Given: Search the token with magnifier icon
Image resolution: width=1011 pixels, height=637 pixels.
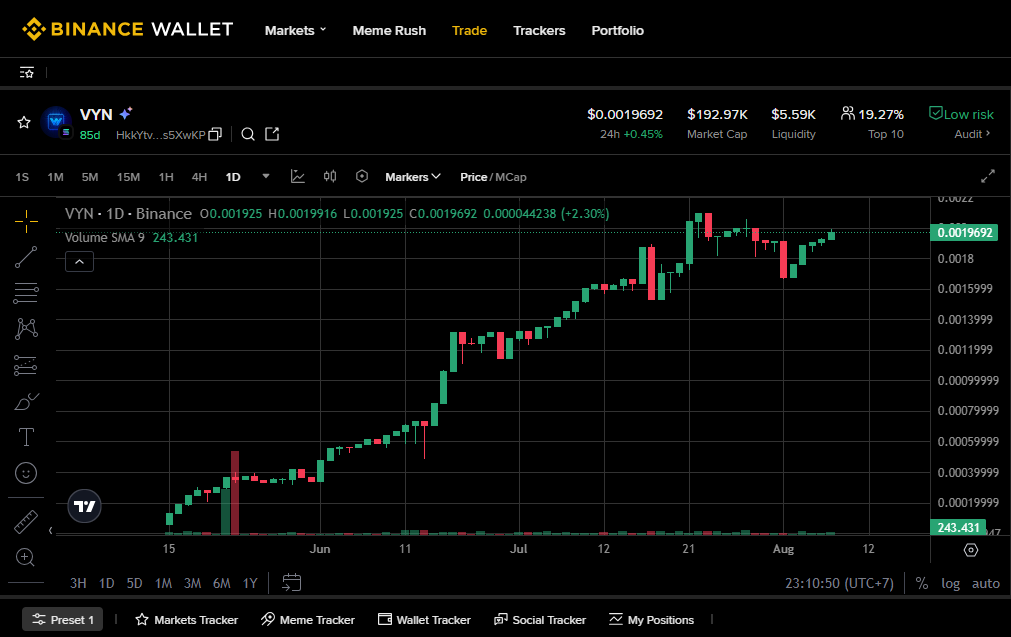Looking at the screenshot, I should (x=248, y=134).
